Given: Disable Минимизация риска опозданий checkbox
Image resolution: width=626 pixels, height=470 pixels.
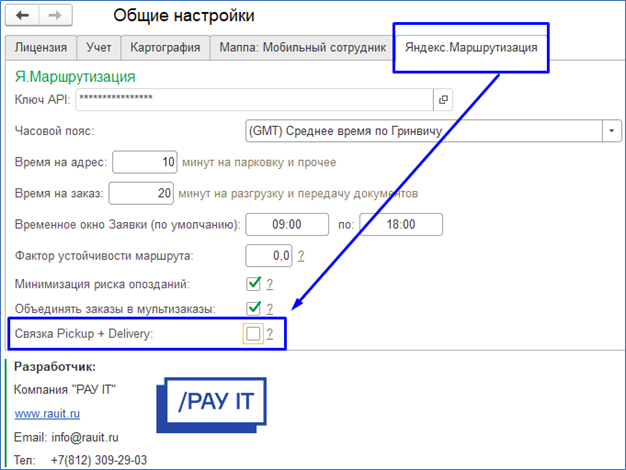Looking at the screenshot, I should pyautogui.click(x=254, y=284).
